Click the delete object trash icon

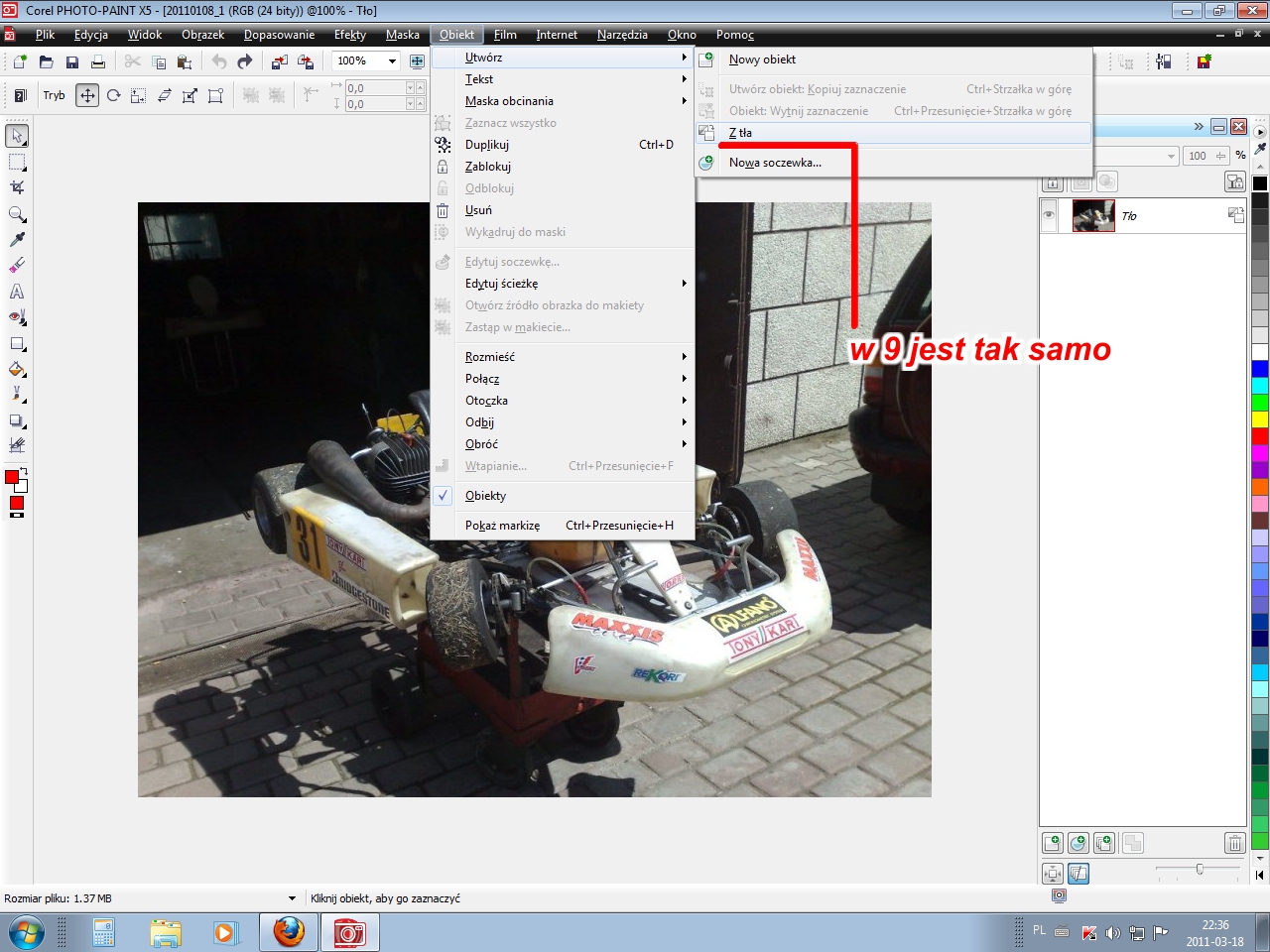(1234, 843)
